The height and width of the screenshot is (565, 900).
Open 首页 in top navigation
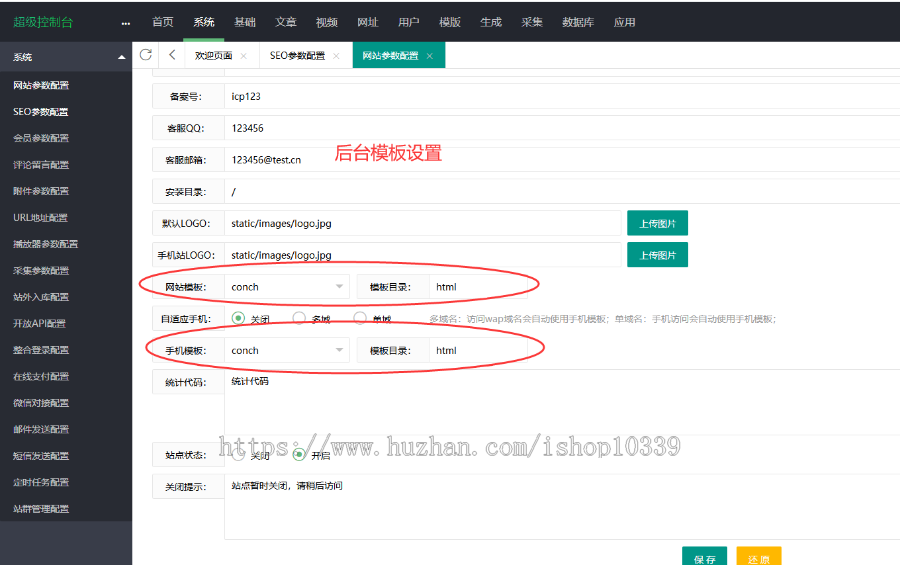click(x=162, y=22)
